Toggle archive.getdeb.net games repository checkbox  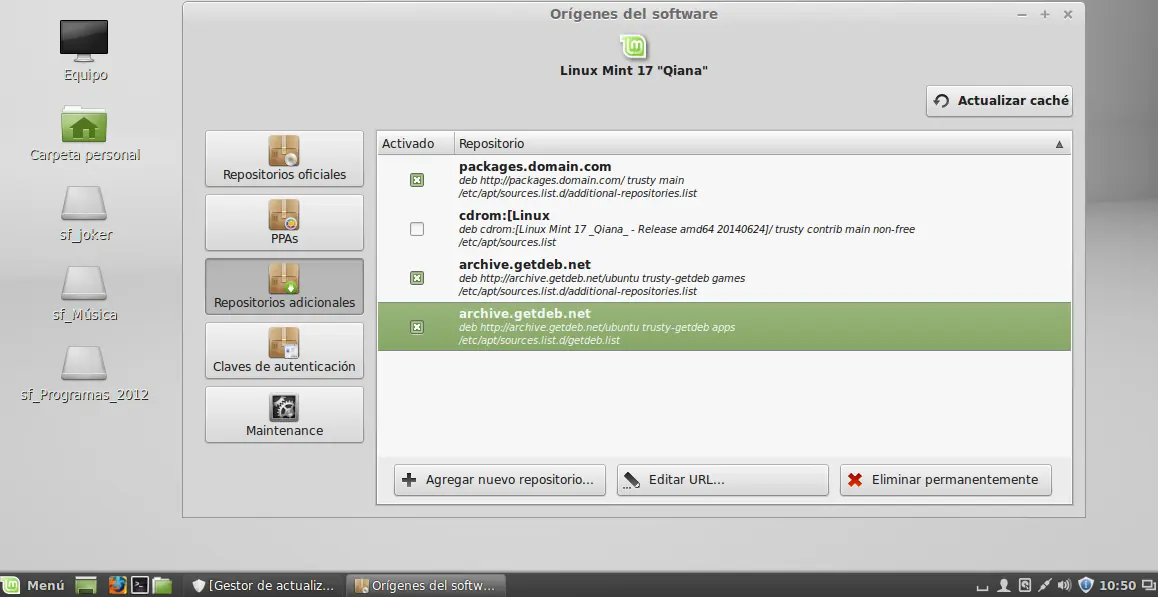pos(417,278)
